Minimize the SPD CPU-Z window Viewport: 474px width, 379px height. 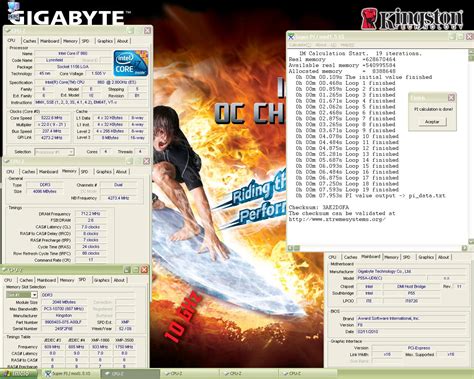127,270
